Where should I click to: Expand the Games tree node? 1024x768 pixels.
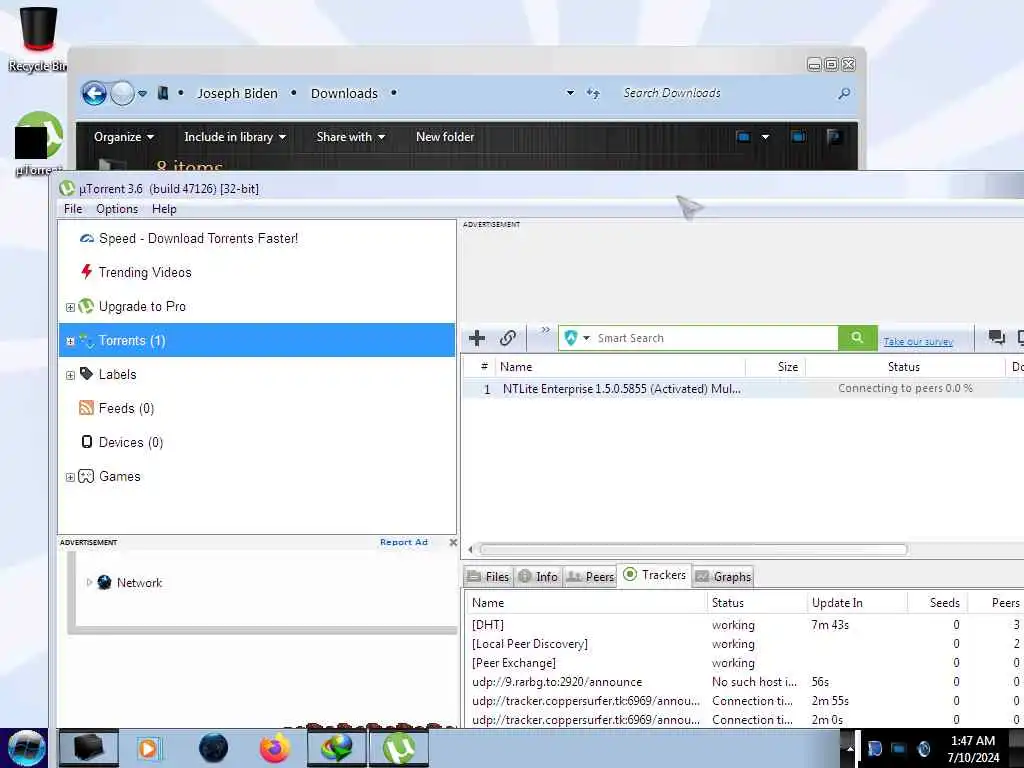pos(70,477)
